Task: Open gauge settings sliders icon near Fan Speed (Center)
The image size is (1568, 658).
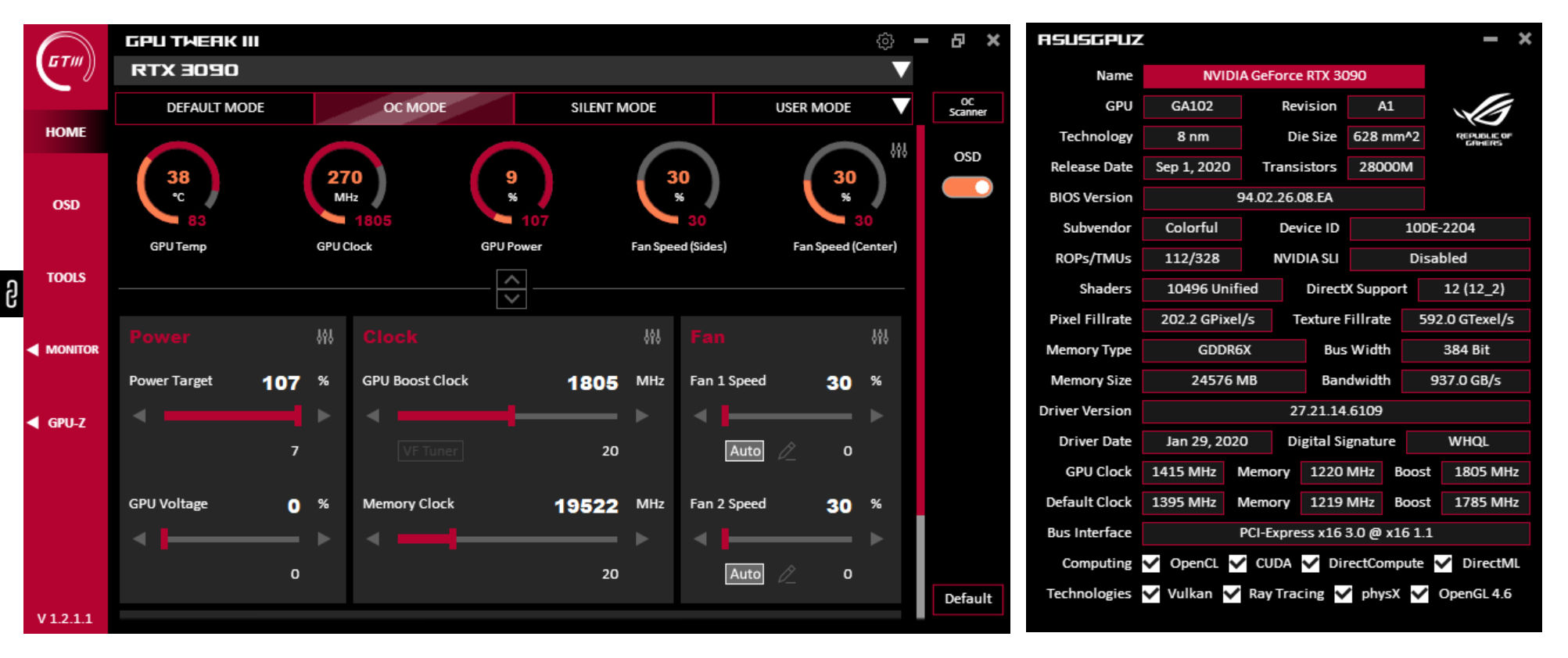Action: coord(899,150)
